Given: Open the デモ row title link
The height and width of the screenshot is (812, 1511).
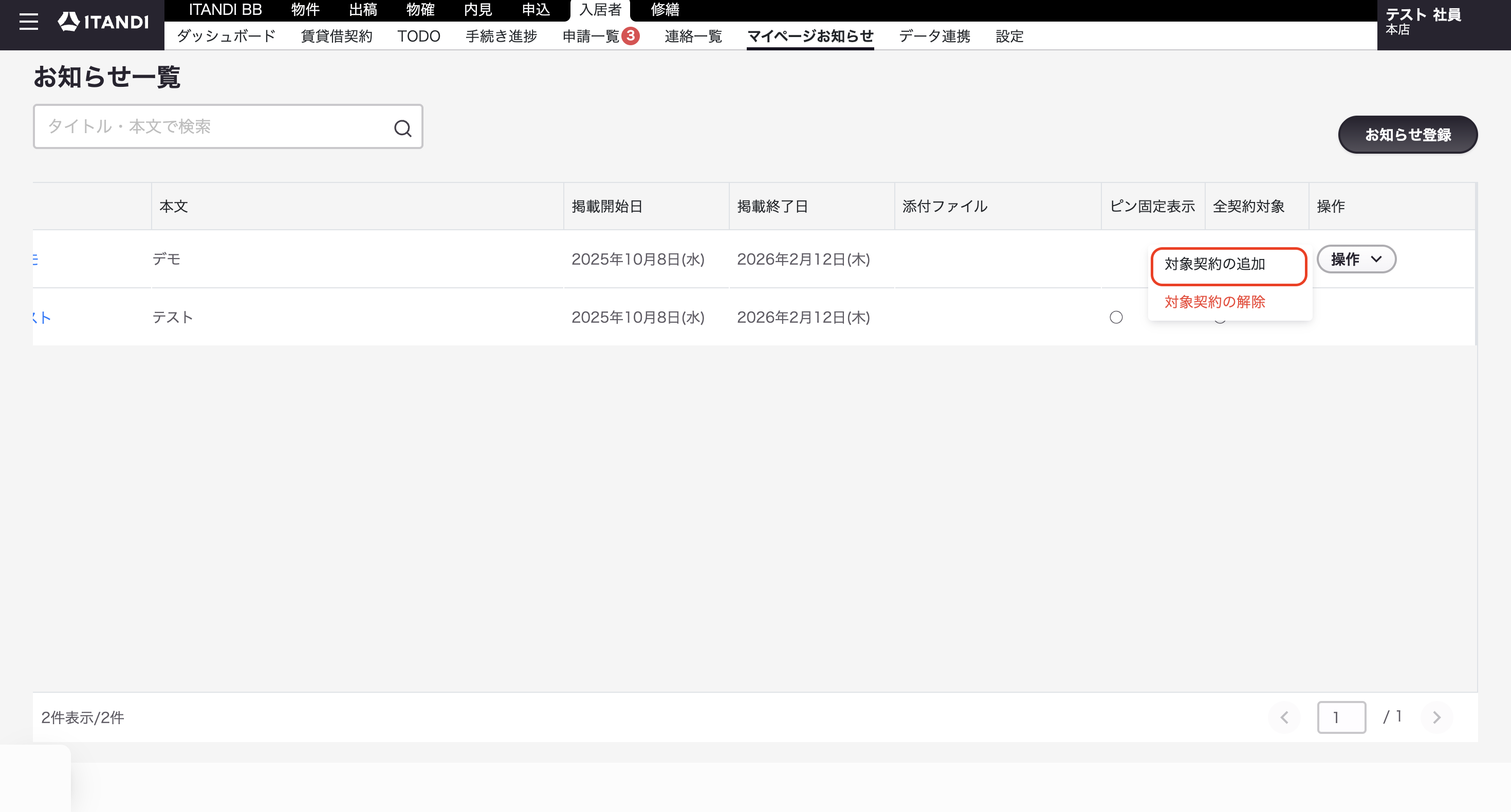Looking at the screenshot, I should point(35,260).
